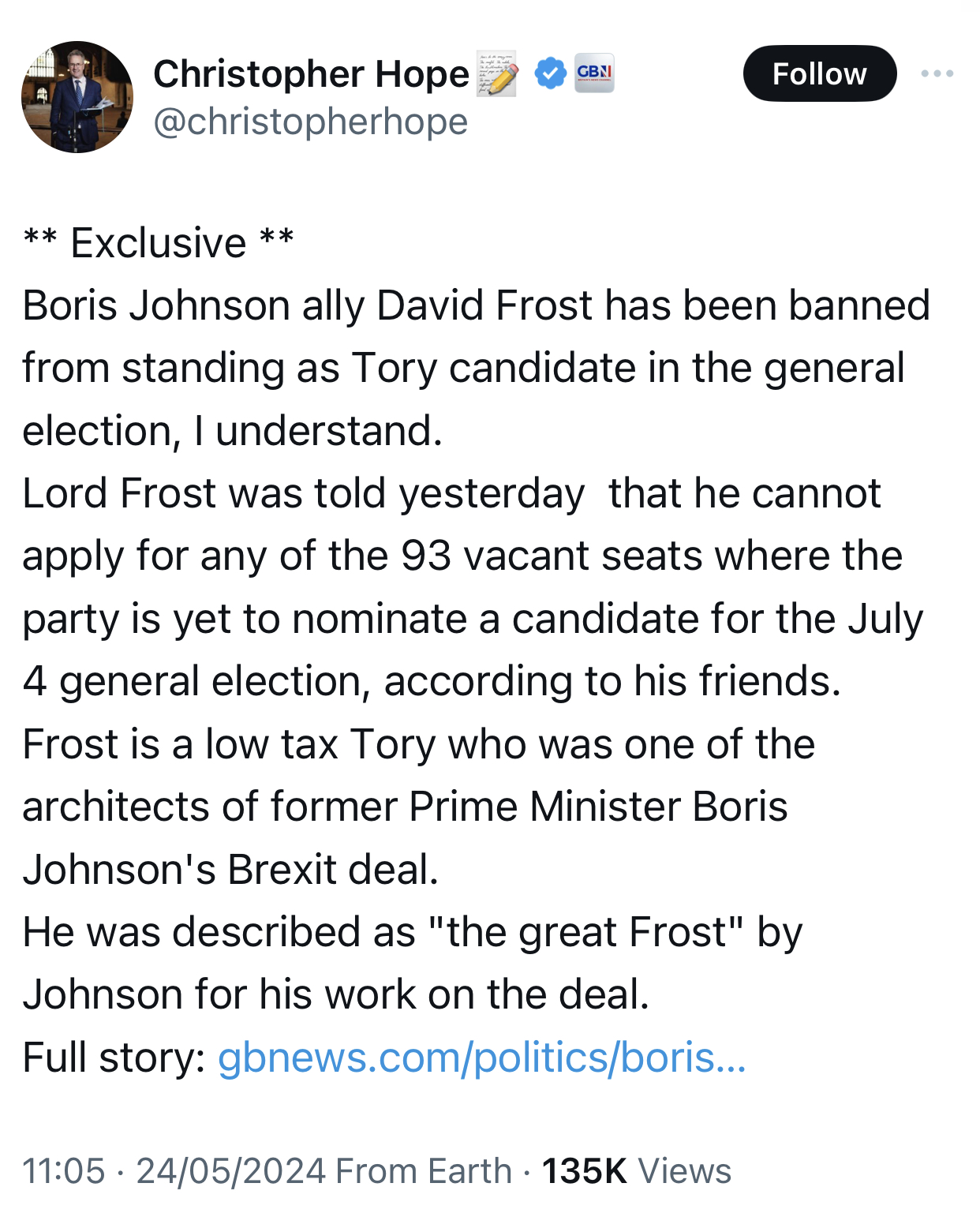Click the 24/05/2024 post date
Viewport: 980px width, 1213px height.
click(x=230, y=1171)
